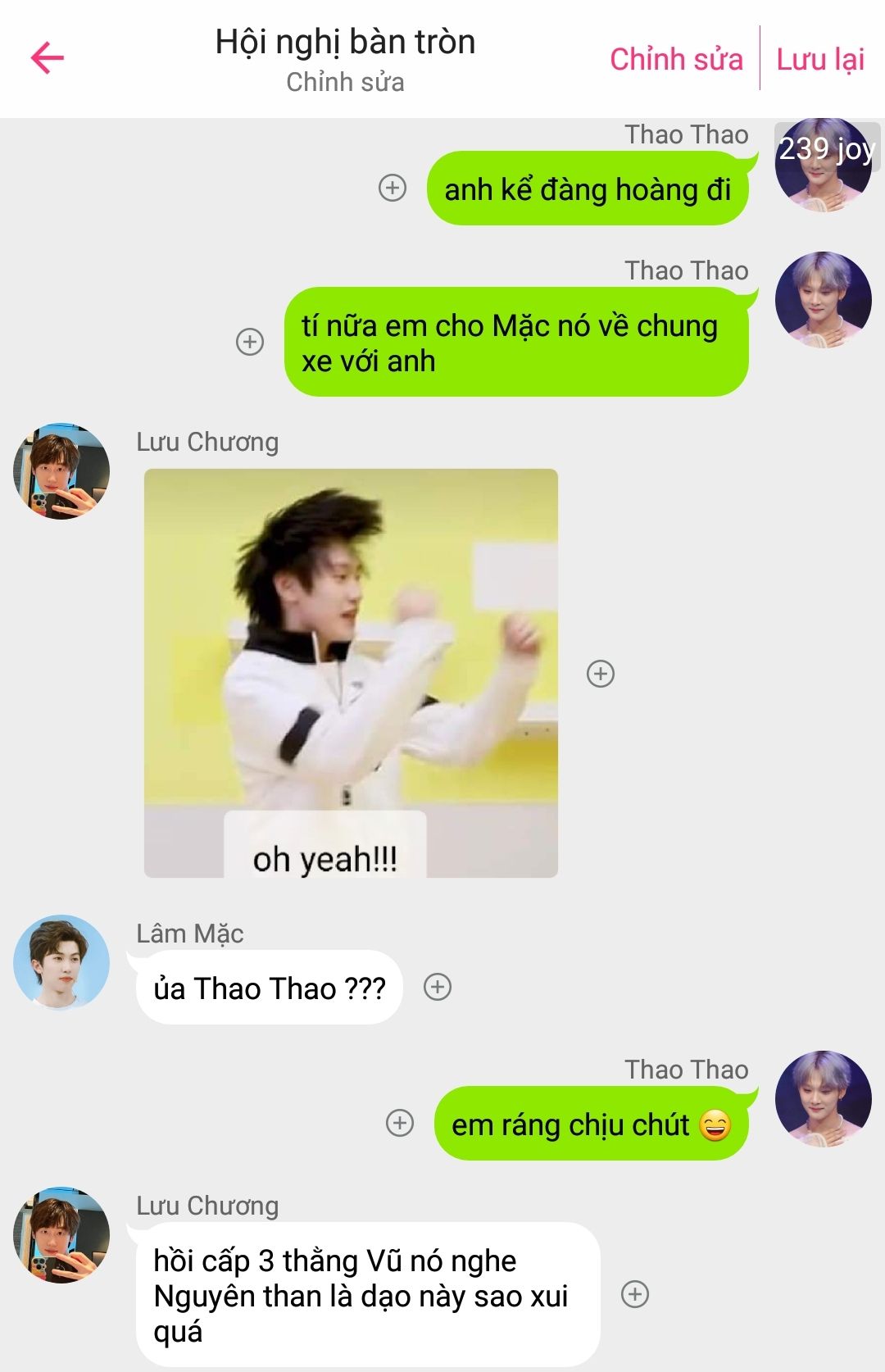Tap the 'Lâm Mặc' sender name label
Viewport: 885px width, 1372px height.
[190, 934]
